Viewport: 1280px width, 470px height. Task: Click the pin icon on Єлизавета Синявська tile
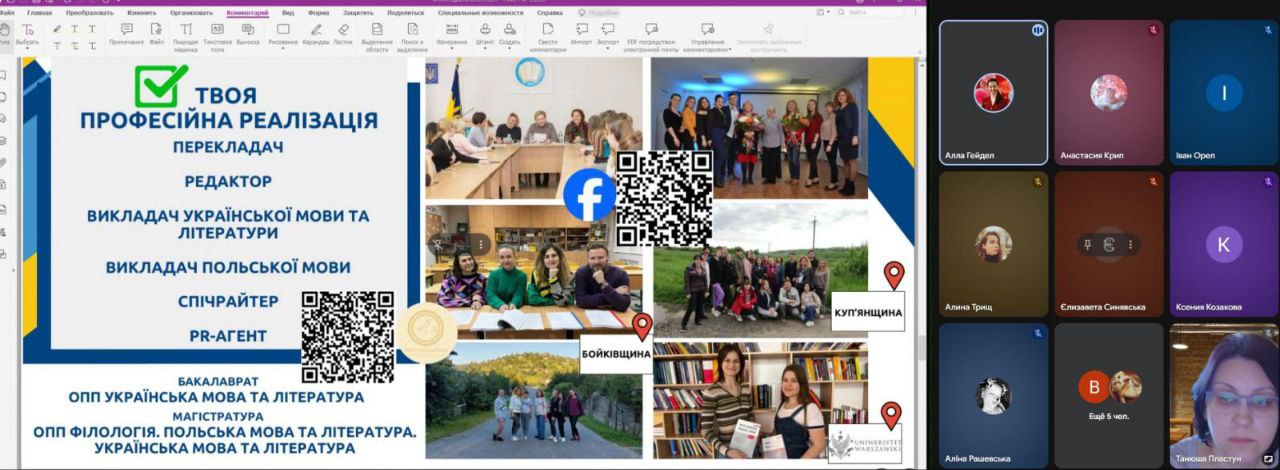[1085, 245]
